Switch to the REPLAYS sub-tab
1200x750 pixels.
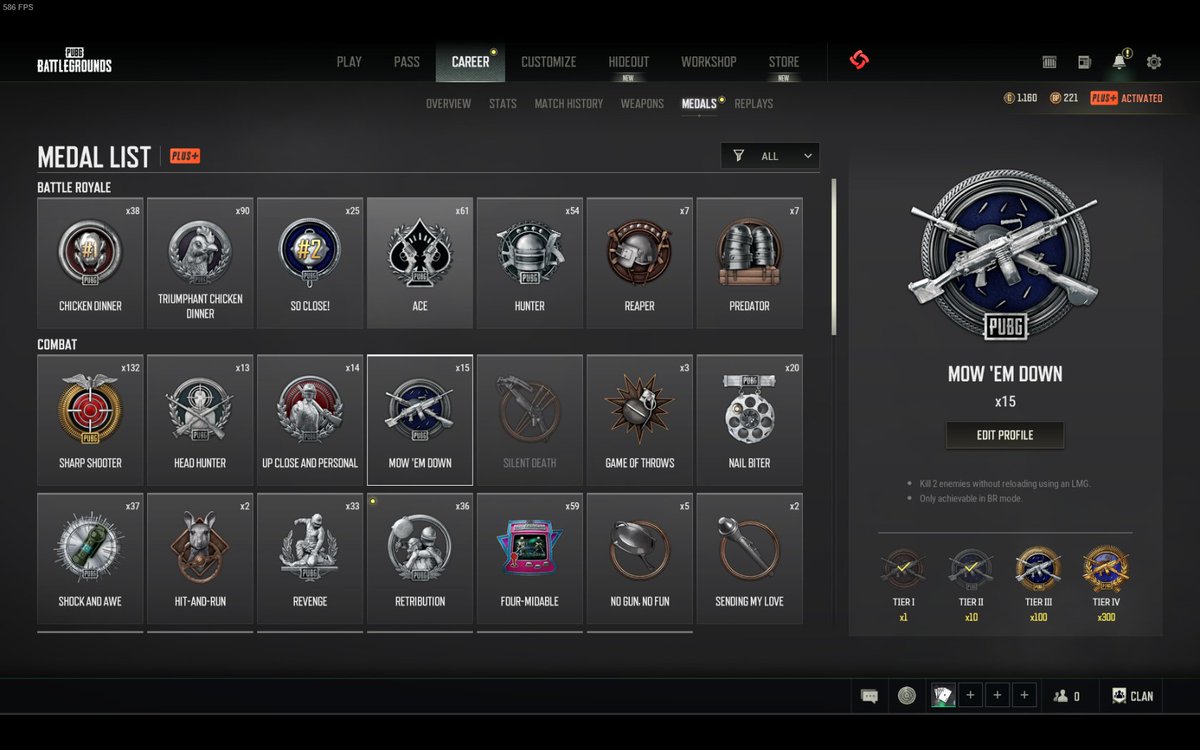pyautogui.click(x=754, y=104)
